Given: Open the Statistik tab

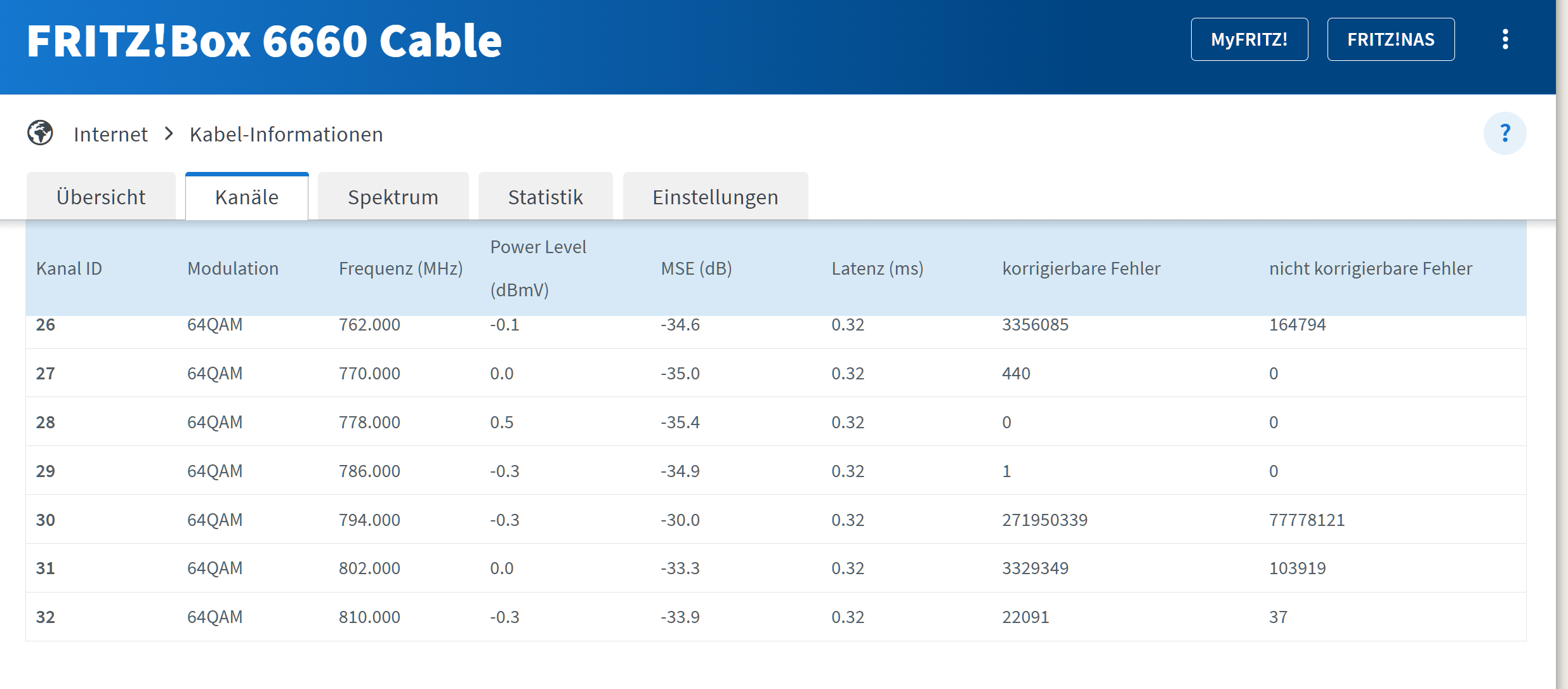Looking at the screenshot, I should 545,197.
